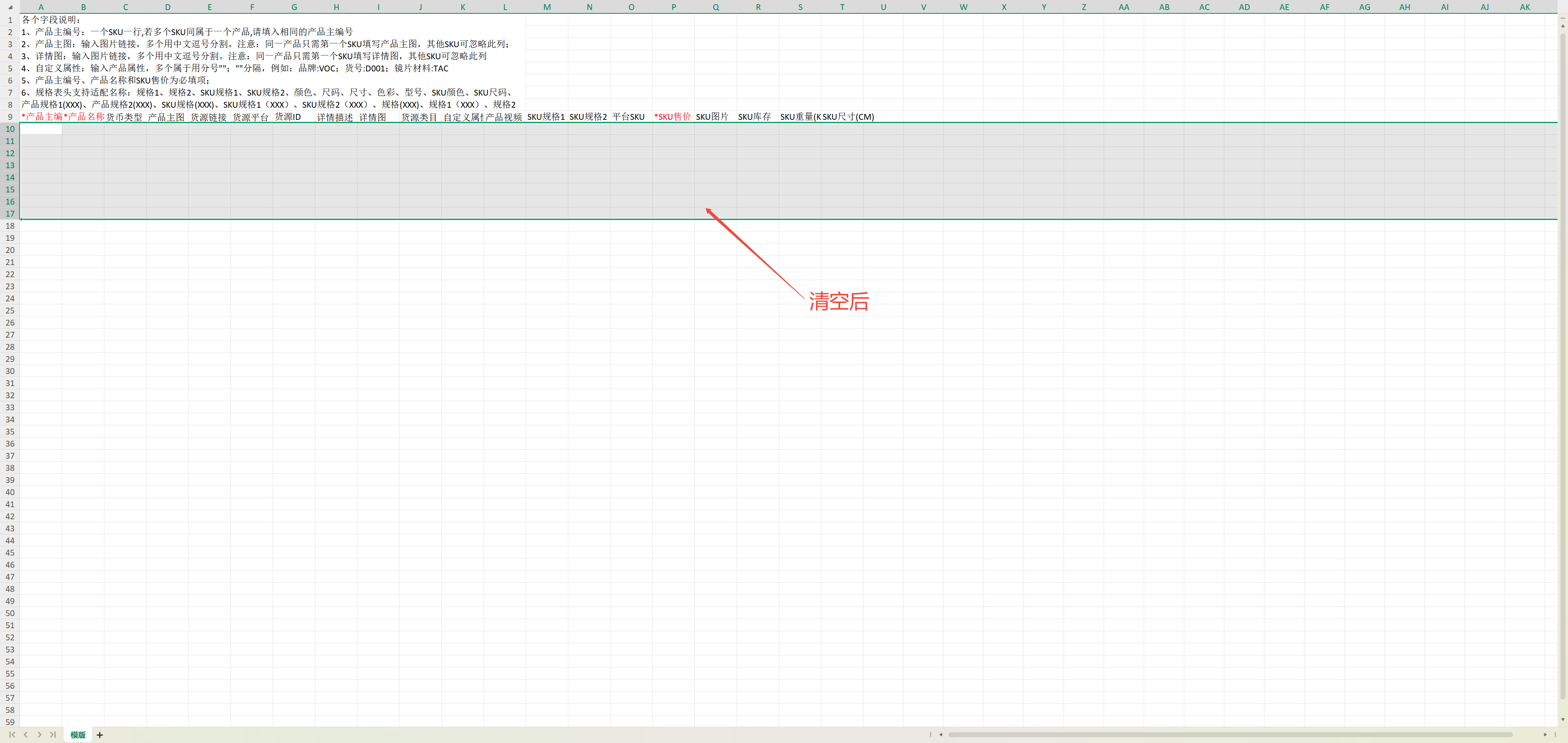The image size is (1568, 743).
Task: Click horizontal scrollbar left arrow
Action: coord(940,735)
